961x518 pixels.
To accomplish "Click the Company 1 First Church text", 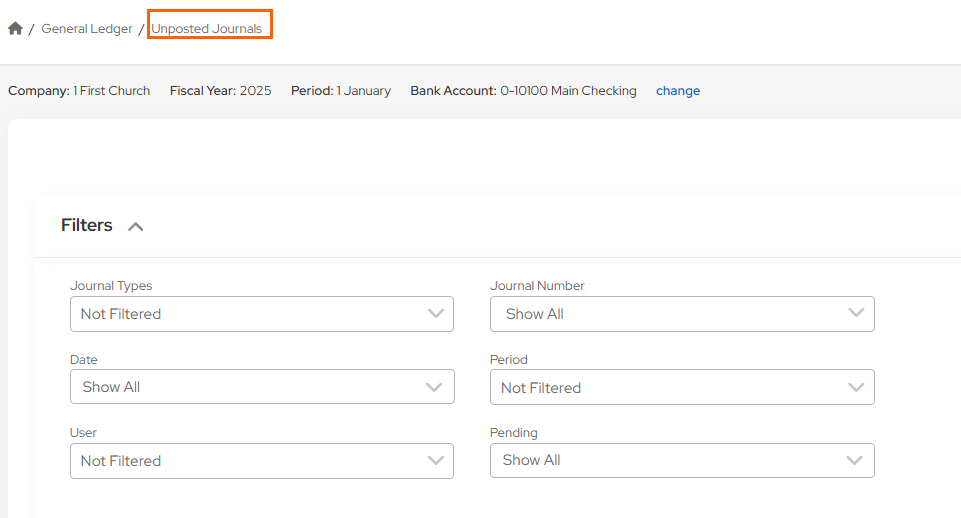I will pyautogui.click(x=79, y=91).
